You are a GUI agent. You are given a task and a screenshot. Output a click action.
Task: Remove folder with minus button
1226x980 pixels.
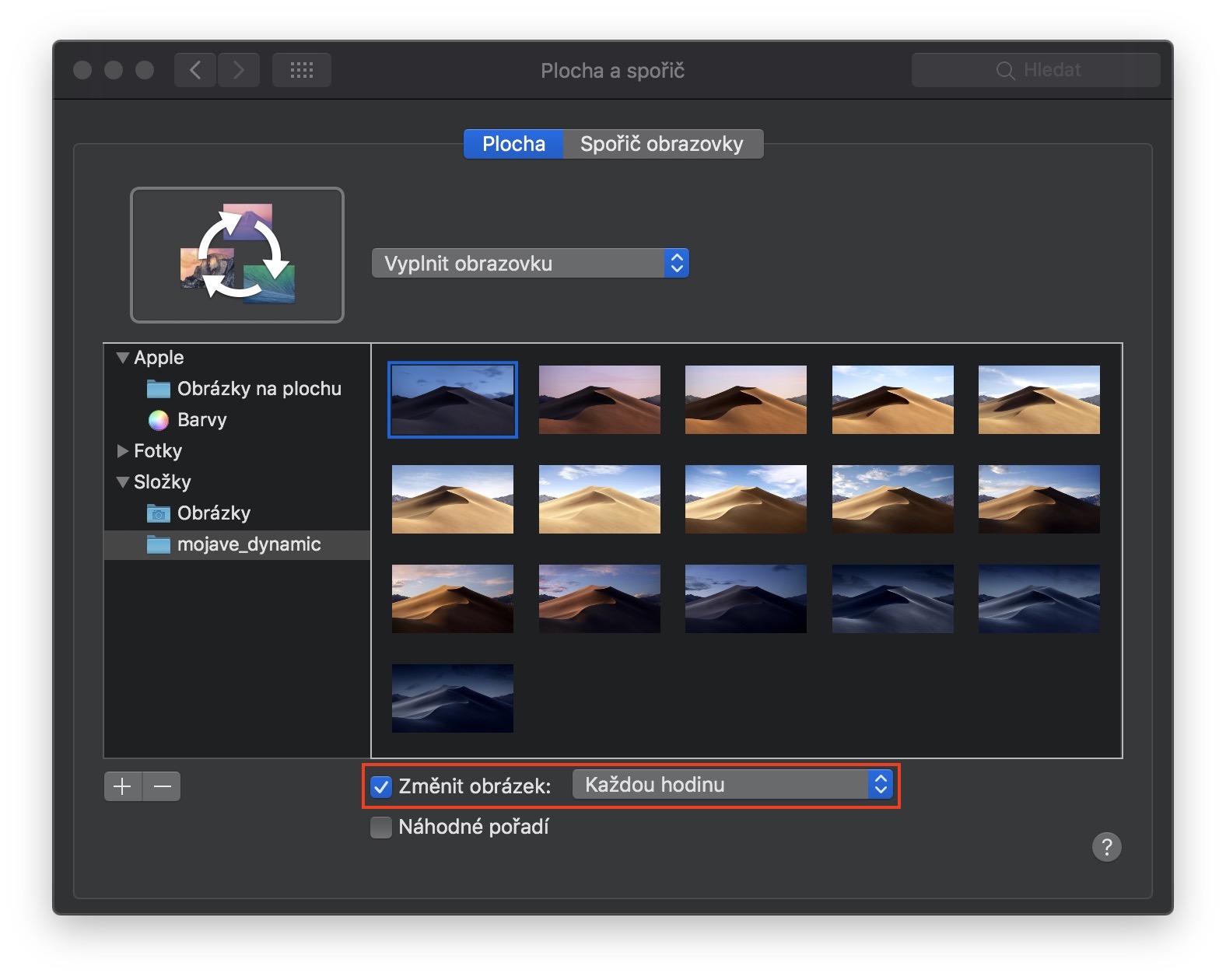pyautogui.click(x=162, y=786)
